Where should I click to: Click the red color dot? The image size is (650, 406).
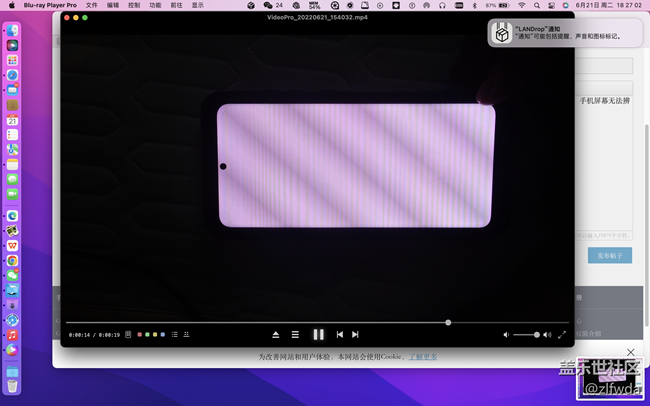pyautogui.click(x=139, y=335)
